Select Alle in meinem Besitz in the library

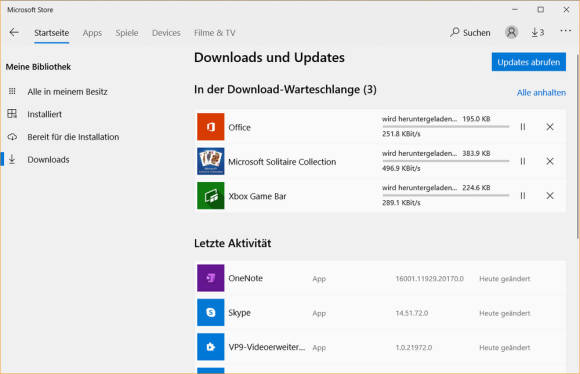click(67, 91)
